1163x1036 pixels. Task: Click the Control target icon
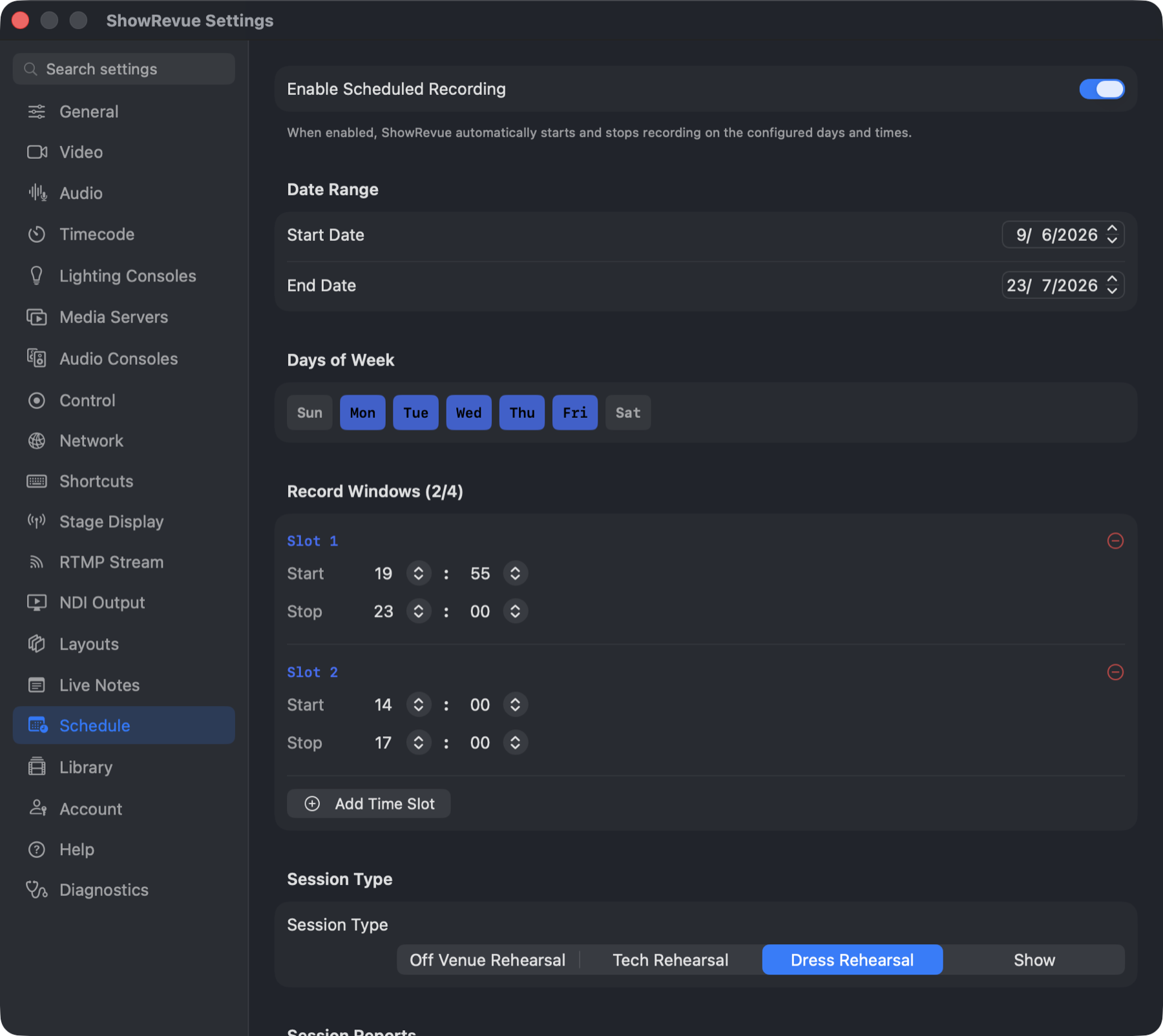(37, 400)
